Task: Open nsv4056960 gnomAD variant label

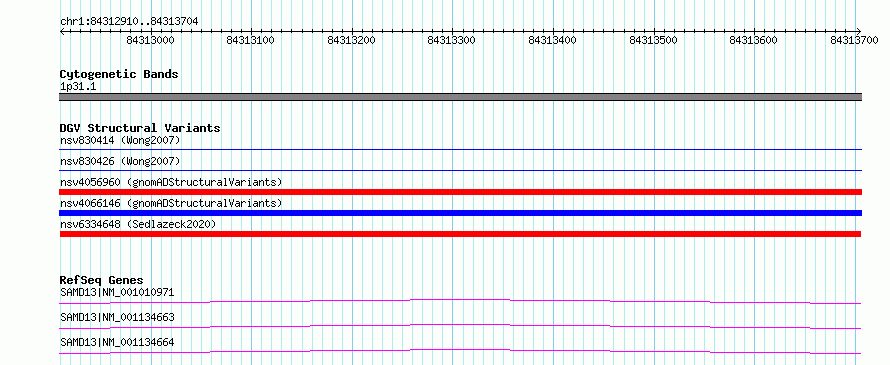Action: (171, 182)
